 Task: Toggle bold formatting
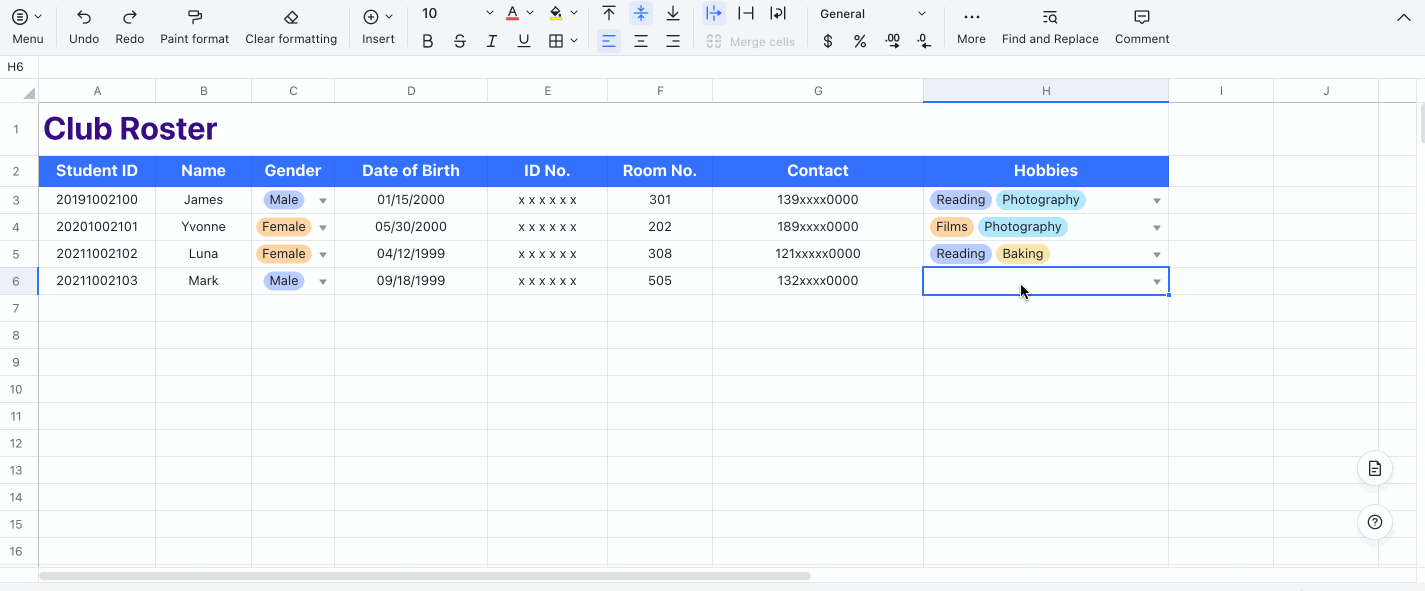(x=427, y=41)
